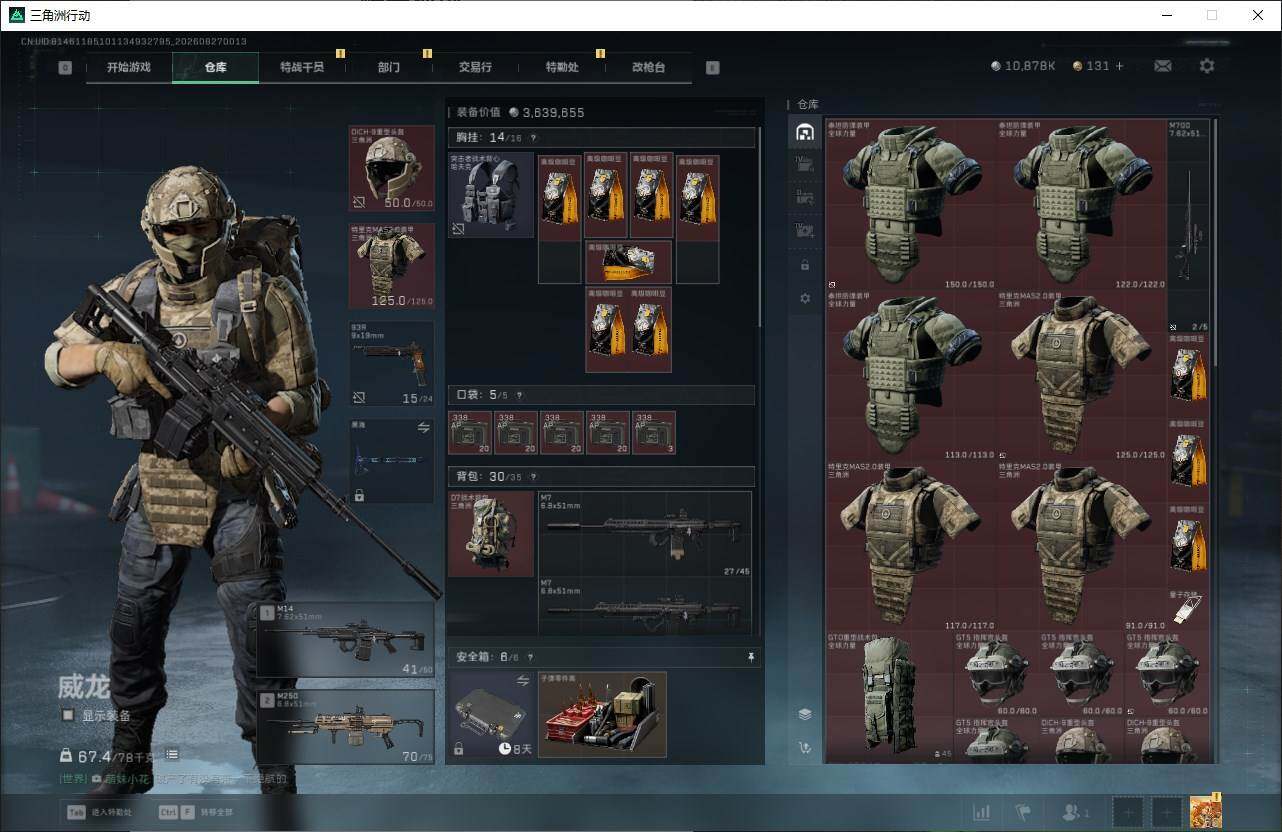Add premium currency with plus beside 131
Viewport: 1282px width, 832px height.
1119,66
